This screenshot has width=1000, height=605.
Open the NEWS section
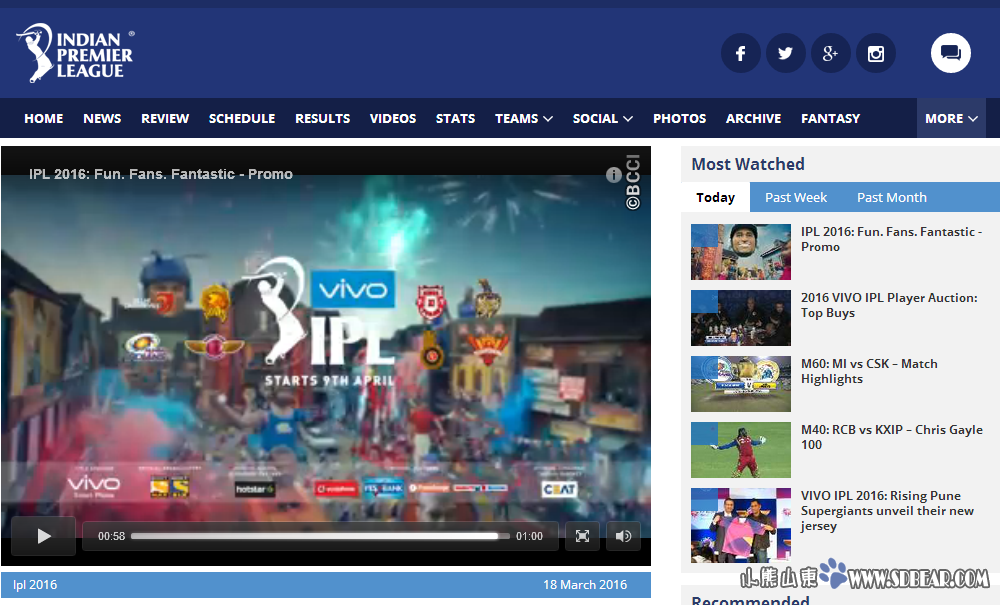102,119
